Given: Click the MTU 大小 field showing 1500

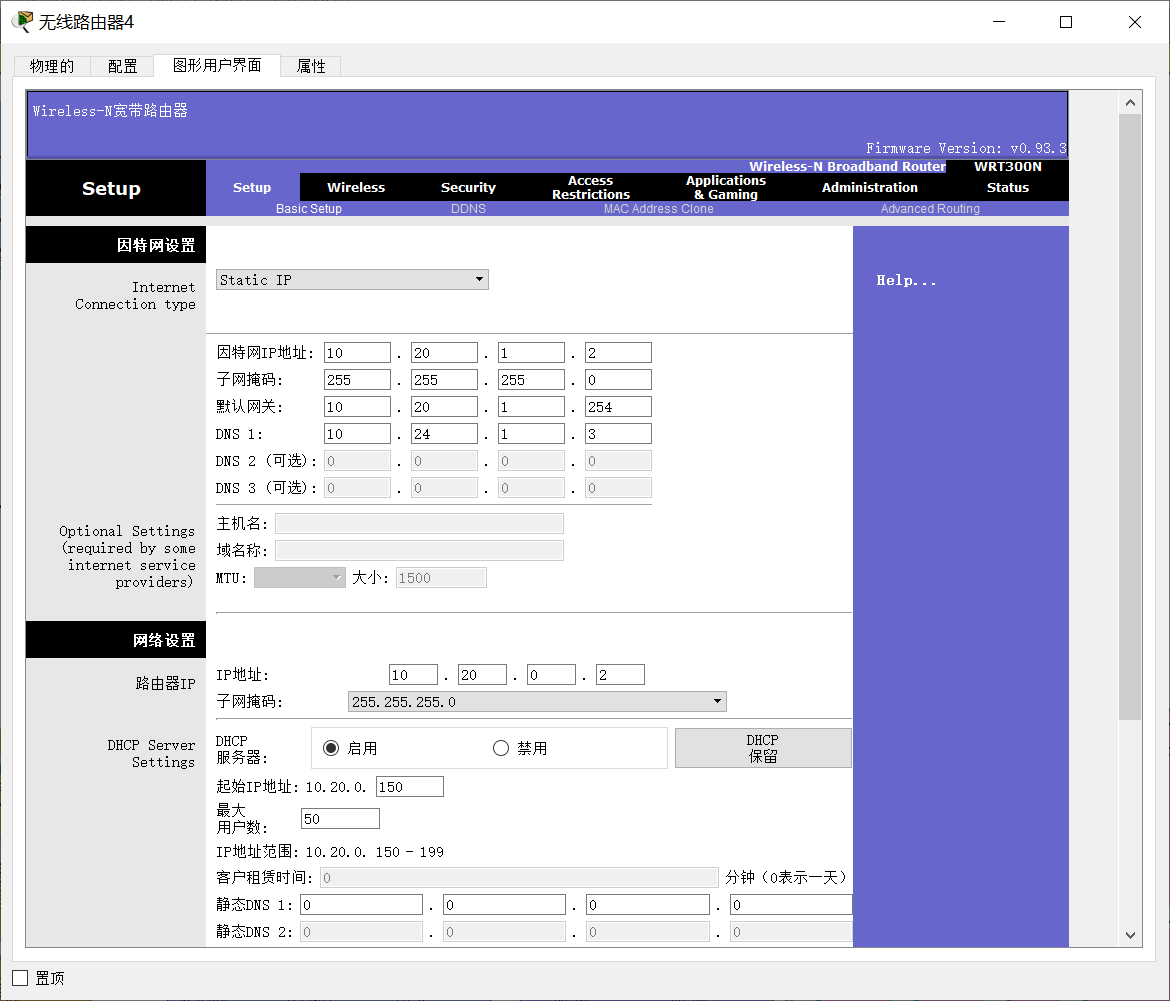Looking at the screenshot, I should [x=441, y=577].
